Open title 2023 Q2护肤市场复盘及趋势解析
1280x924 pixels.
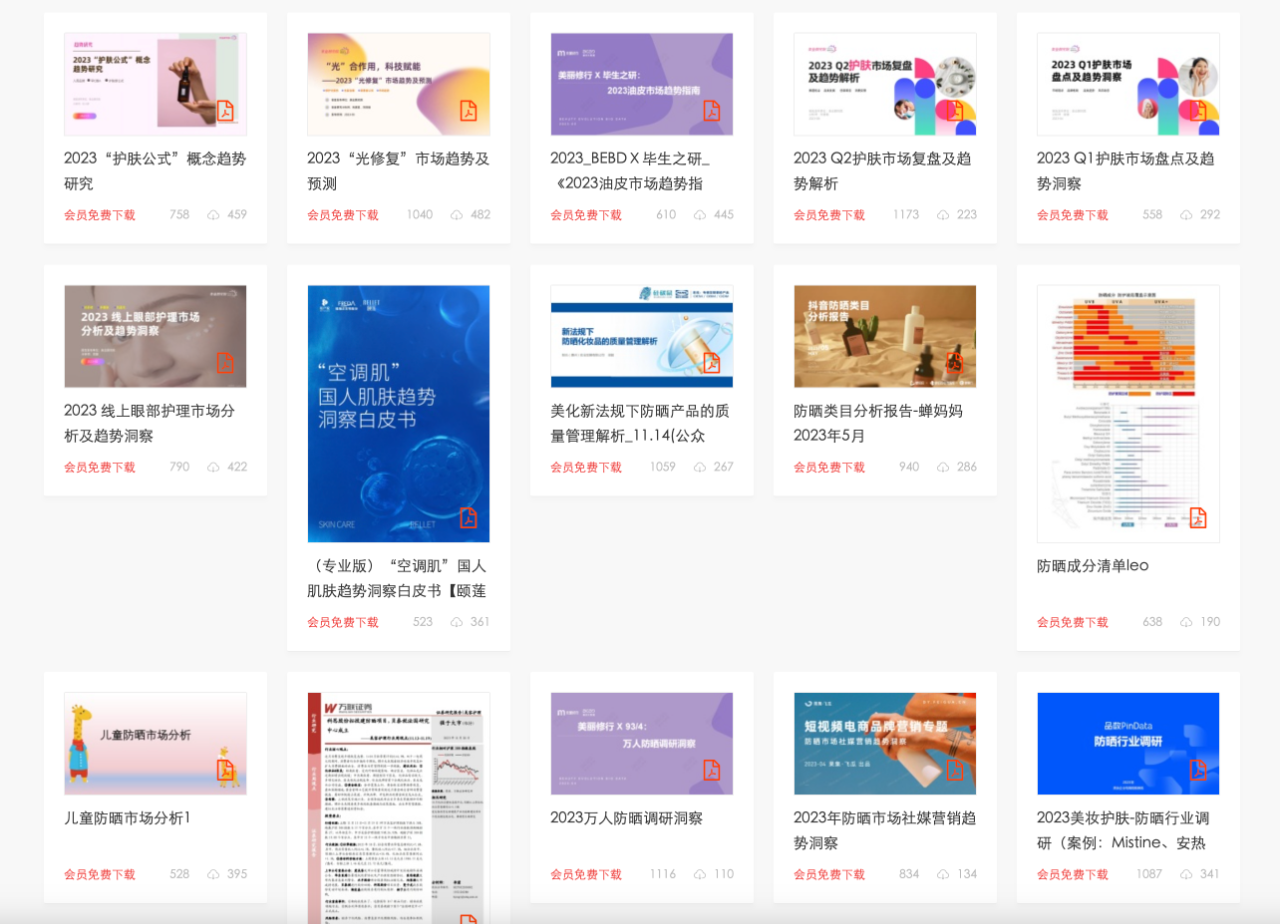tap(883, 171)
